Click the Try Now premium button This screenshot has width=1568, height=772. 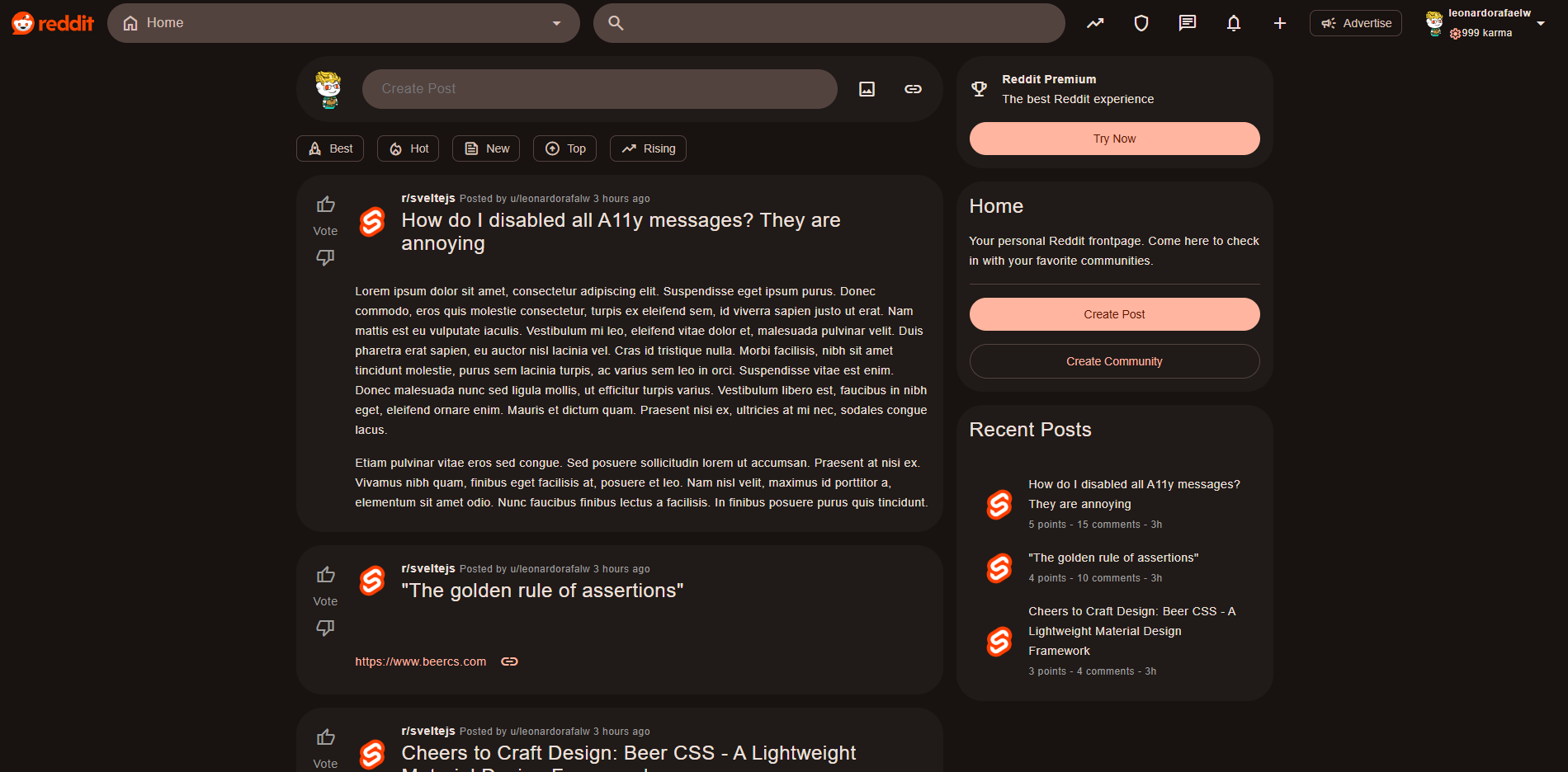[1113, 138]
